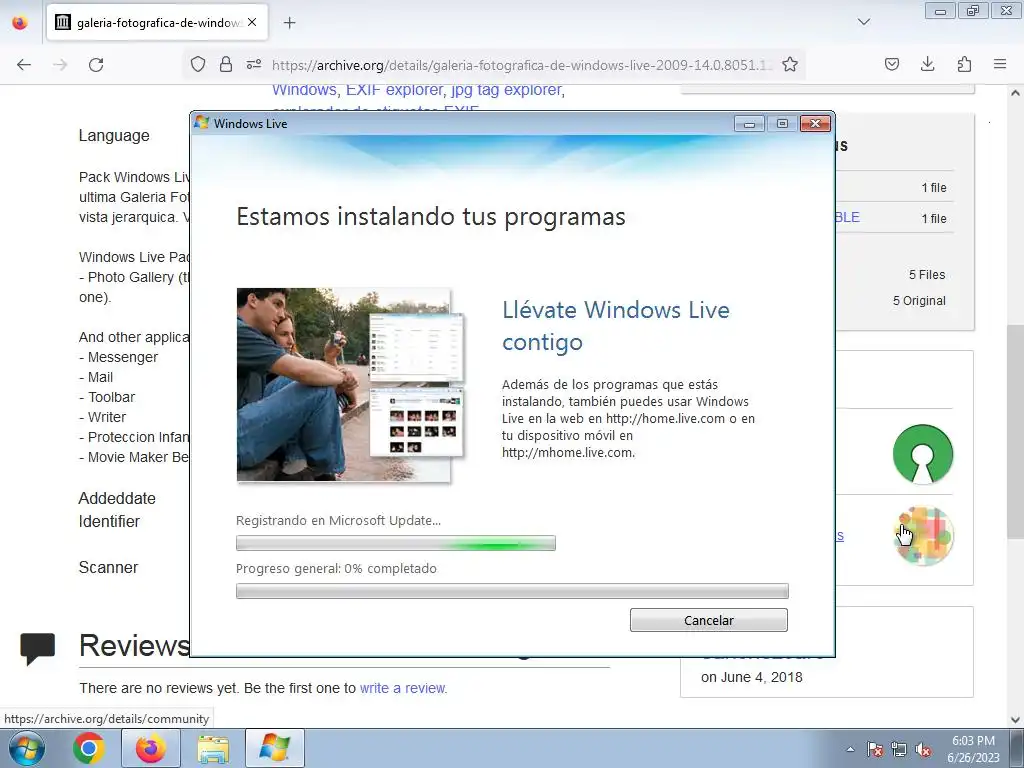Close the Windows Live installer window
The width and height of the screenshot is (1024, 768).
pos(815,123)
